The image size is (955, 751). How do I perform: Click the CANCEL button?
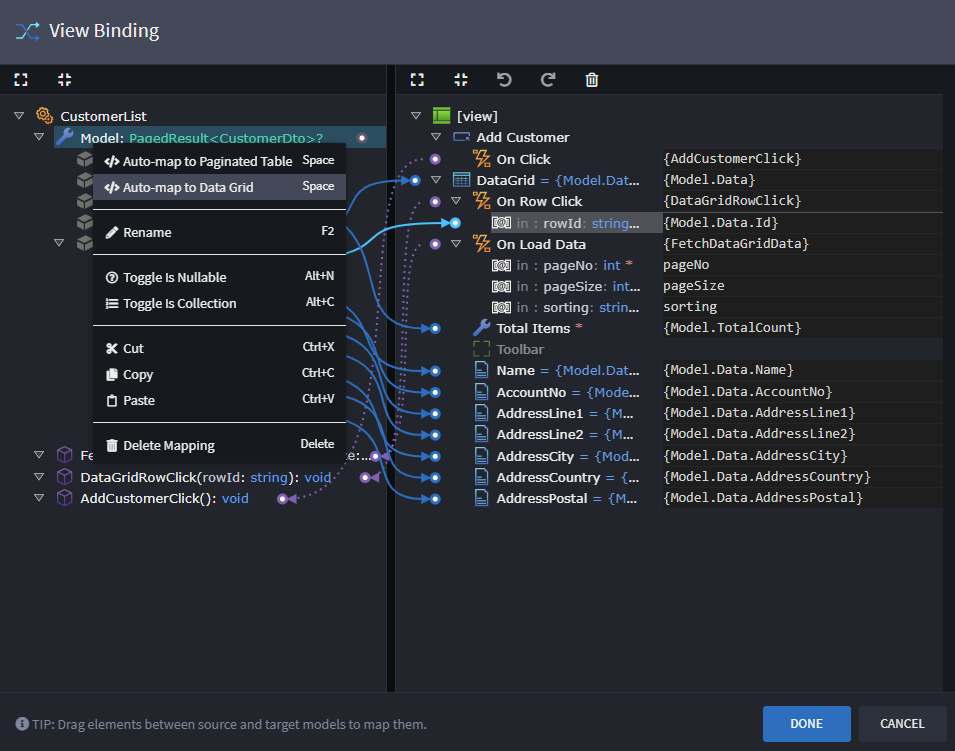902,724
